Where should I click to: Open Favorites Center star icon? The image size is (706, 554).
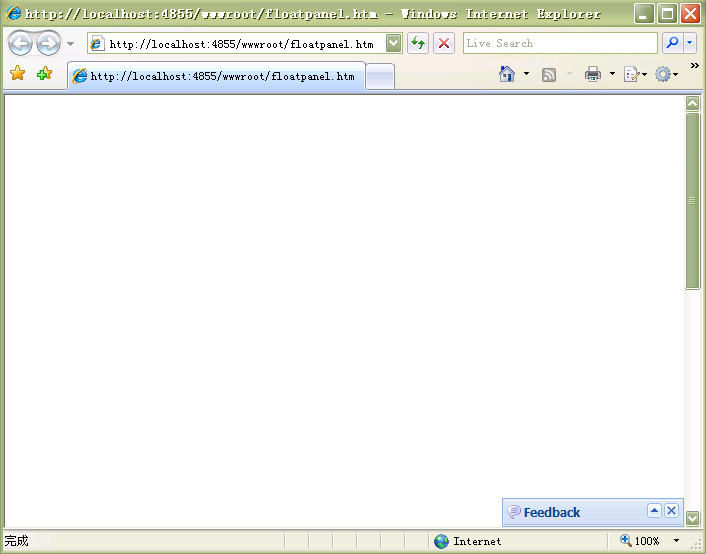18,73
